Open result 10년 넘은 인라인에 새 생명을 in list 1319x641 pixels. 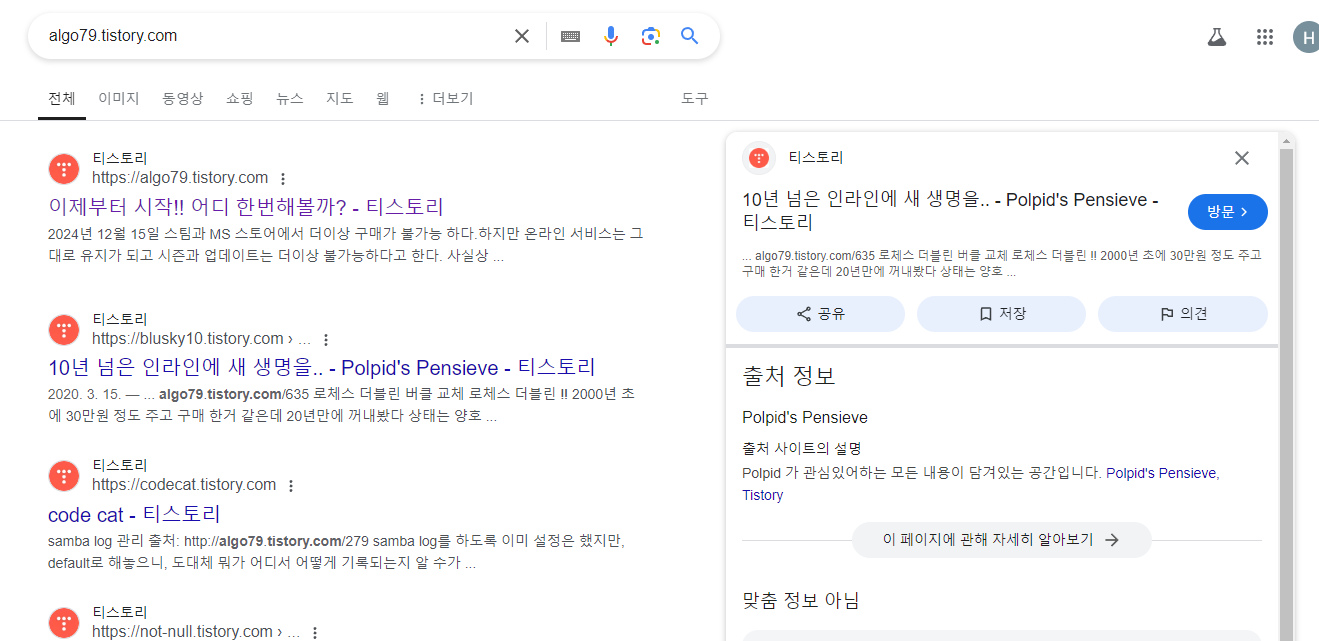(x=322, y=367)
